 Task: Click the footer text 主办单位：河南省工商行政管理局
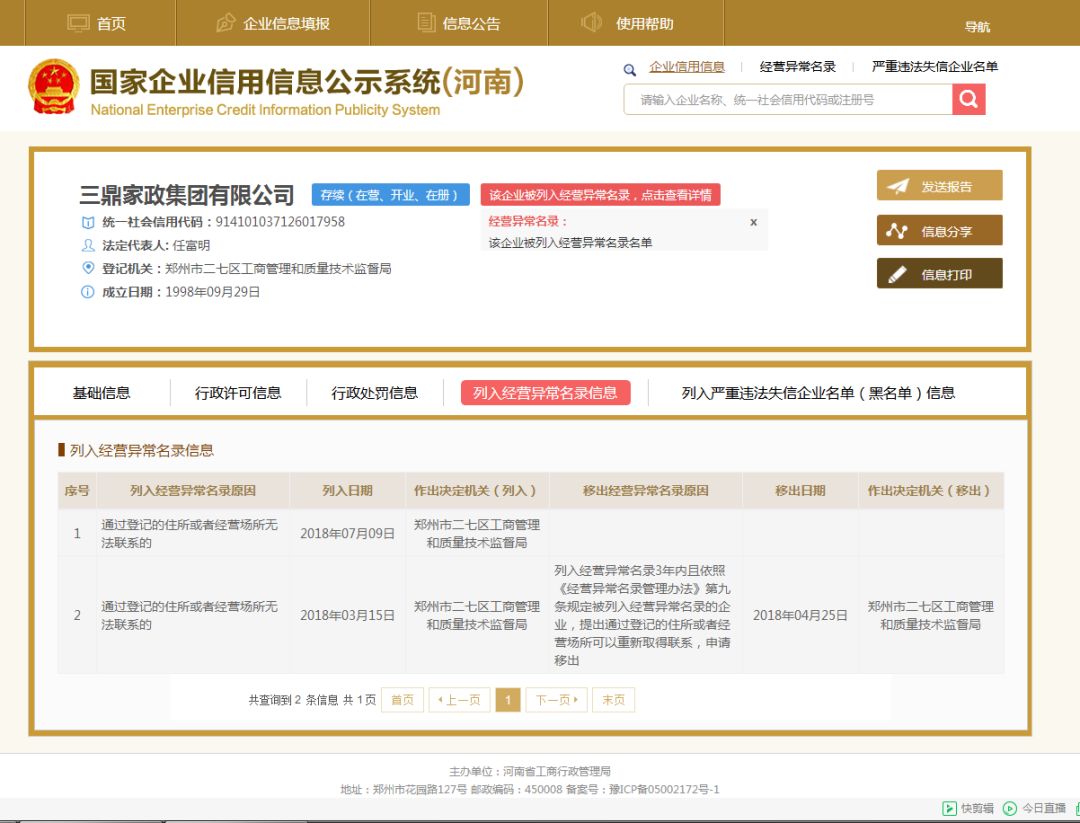pos(530,771)
